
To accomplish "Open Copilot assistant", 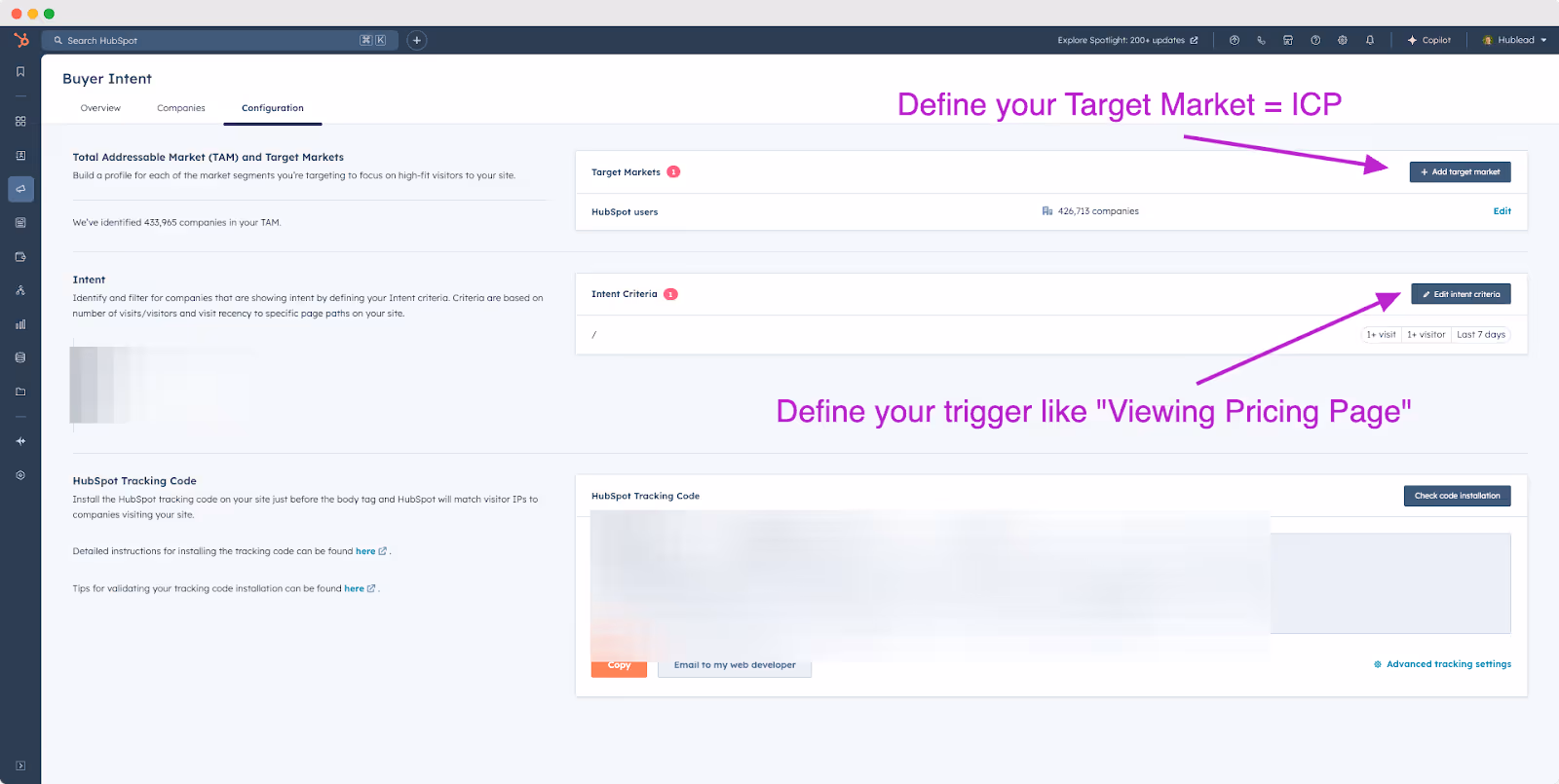I will coord(1429,40).
